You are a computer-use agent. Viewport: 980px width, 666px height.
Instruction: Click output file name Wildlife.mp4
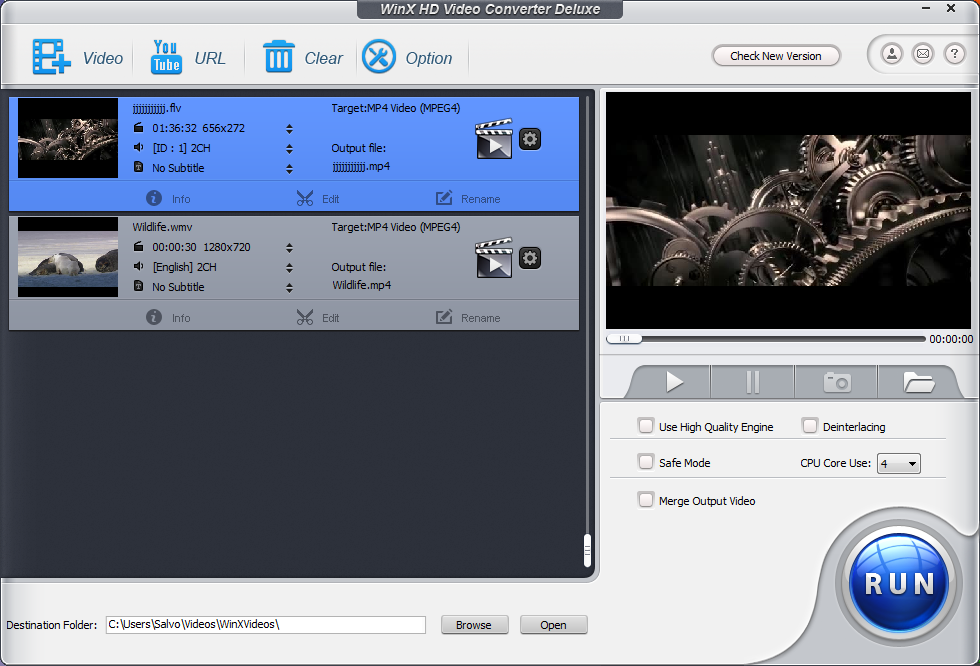[x=361, y=285]
